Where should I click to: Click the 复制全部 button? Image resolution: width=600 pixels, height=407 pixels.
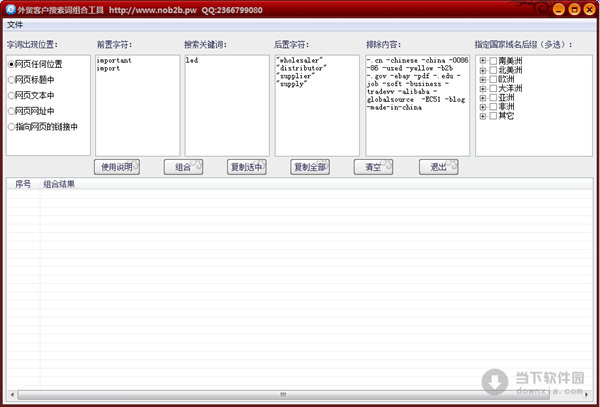click(x=311, y=167)
